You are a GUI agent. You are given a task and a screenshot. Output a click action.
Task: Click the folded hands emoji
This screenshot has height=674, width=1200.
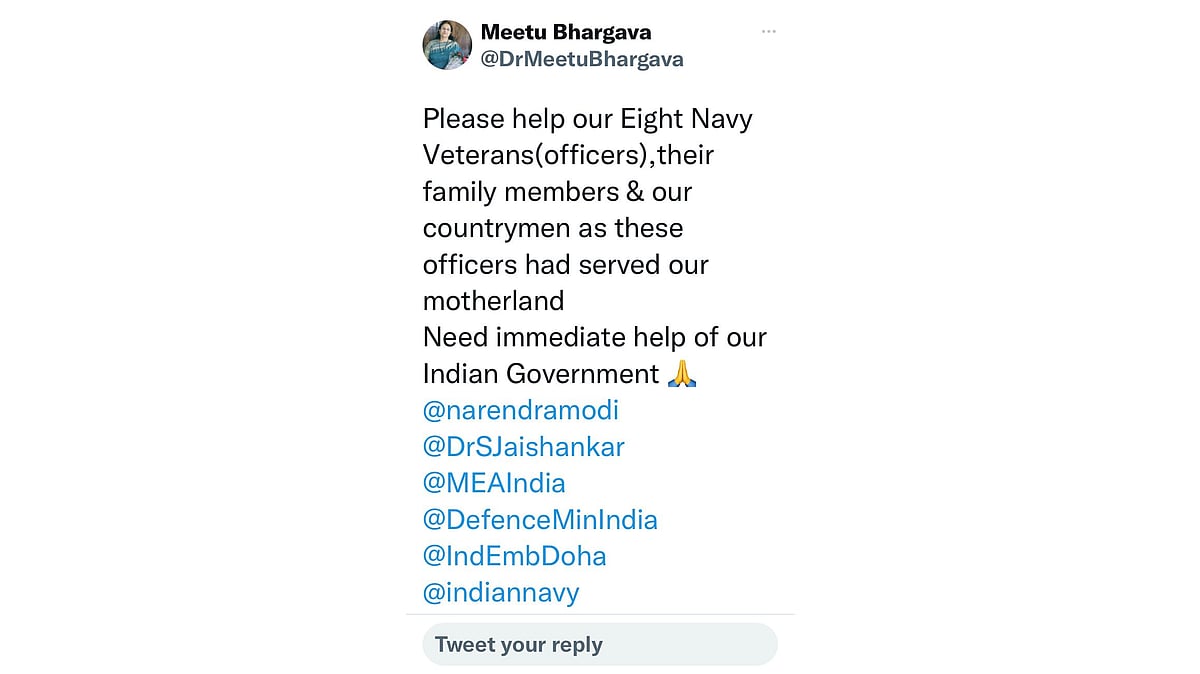[682, 374]
